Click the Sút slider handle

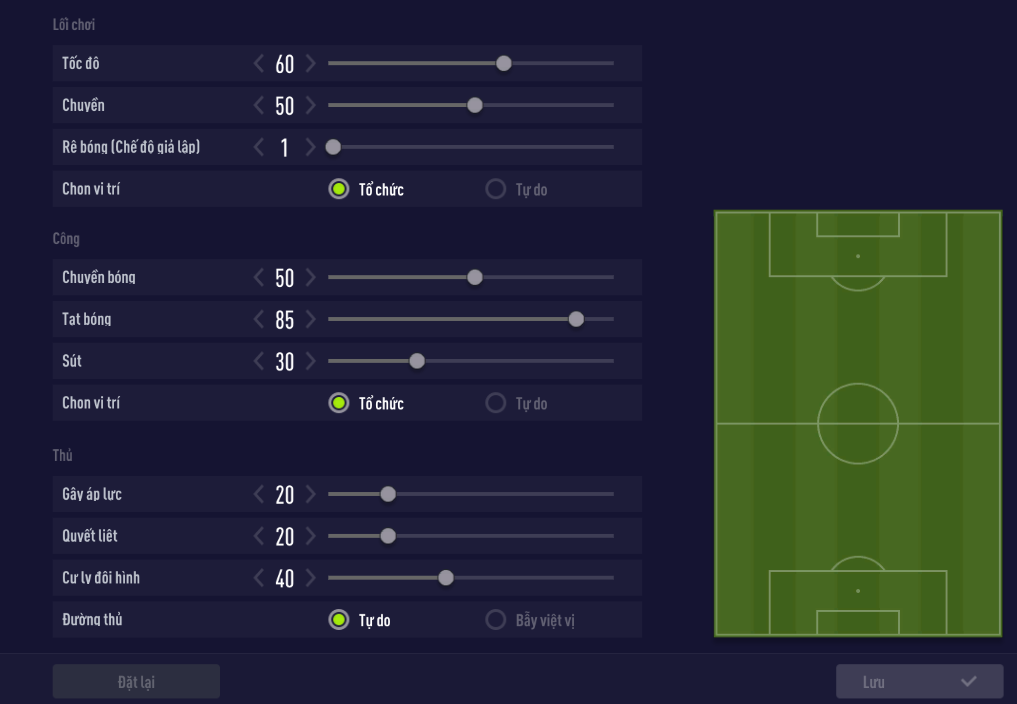(417, 361)
